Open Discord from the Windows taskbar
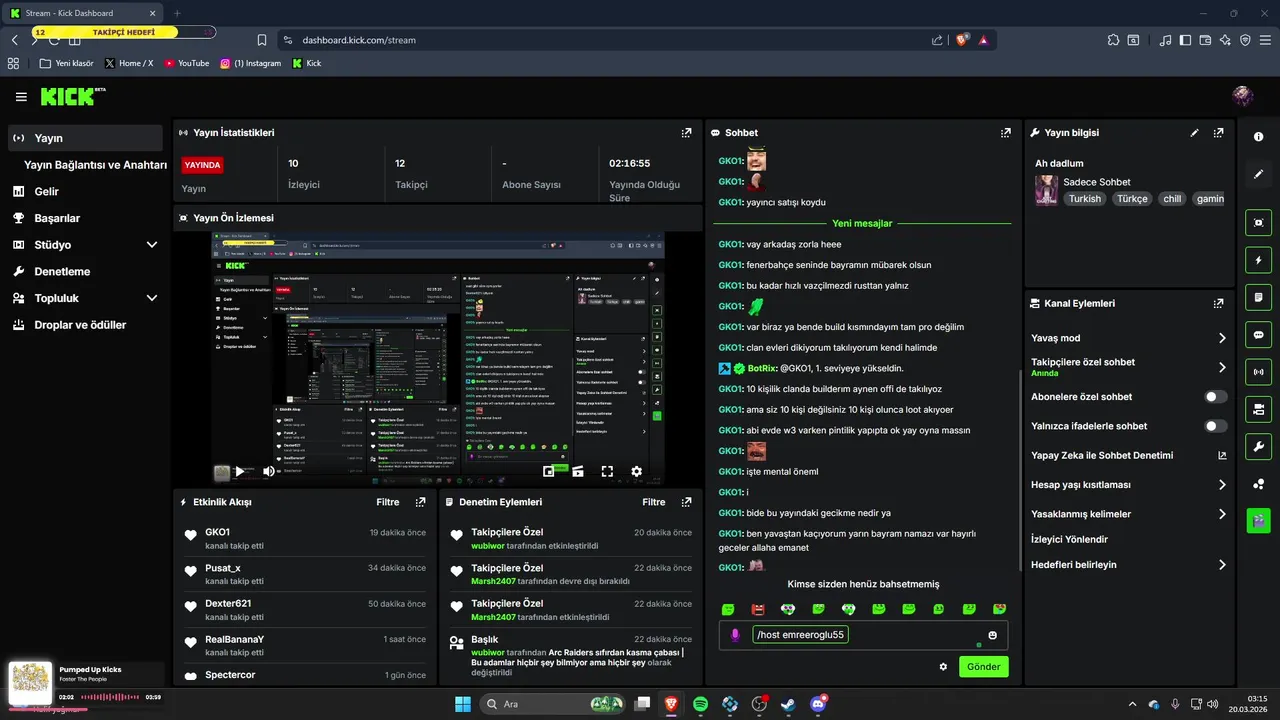Image resolution: width=1280 pixels, height=720 pixels. (818, 704)
